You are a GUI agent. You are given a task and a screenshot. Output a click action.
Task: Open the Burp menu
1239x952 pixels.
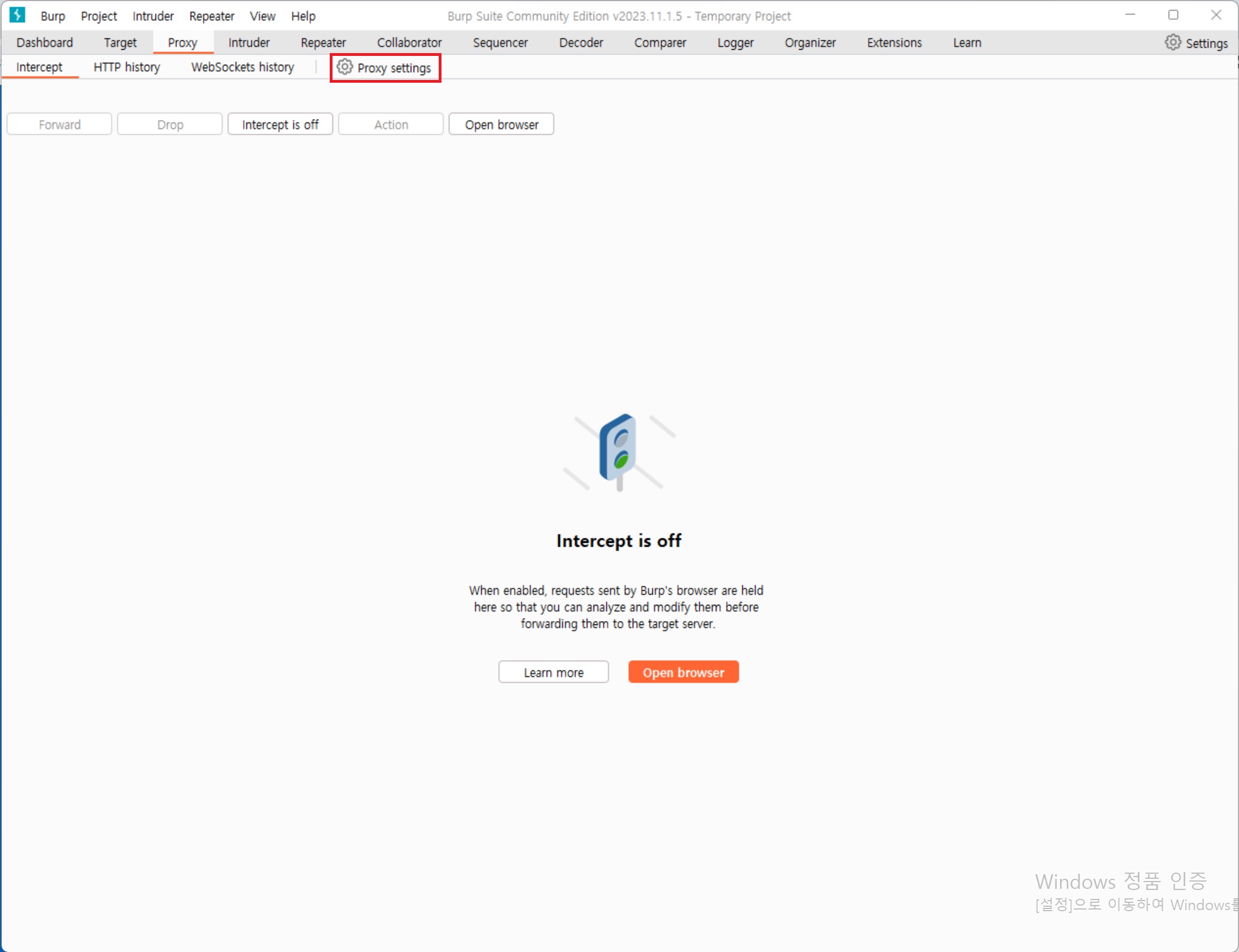tap(53, 16)
